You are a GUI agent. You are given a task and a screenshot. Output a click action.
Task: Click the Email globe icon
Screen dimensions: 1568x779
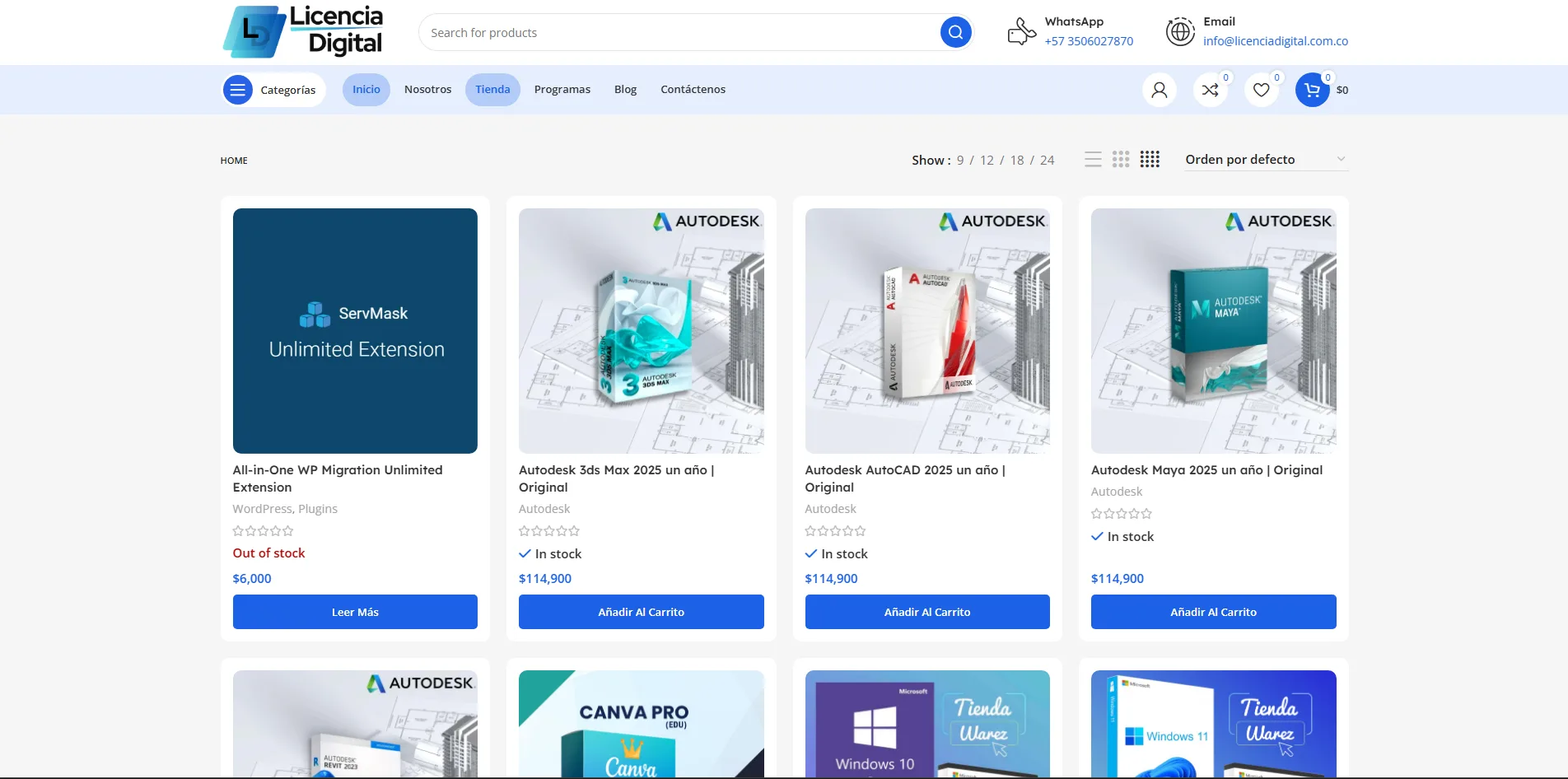(x=1180, y=32)
